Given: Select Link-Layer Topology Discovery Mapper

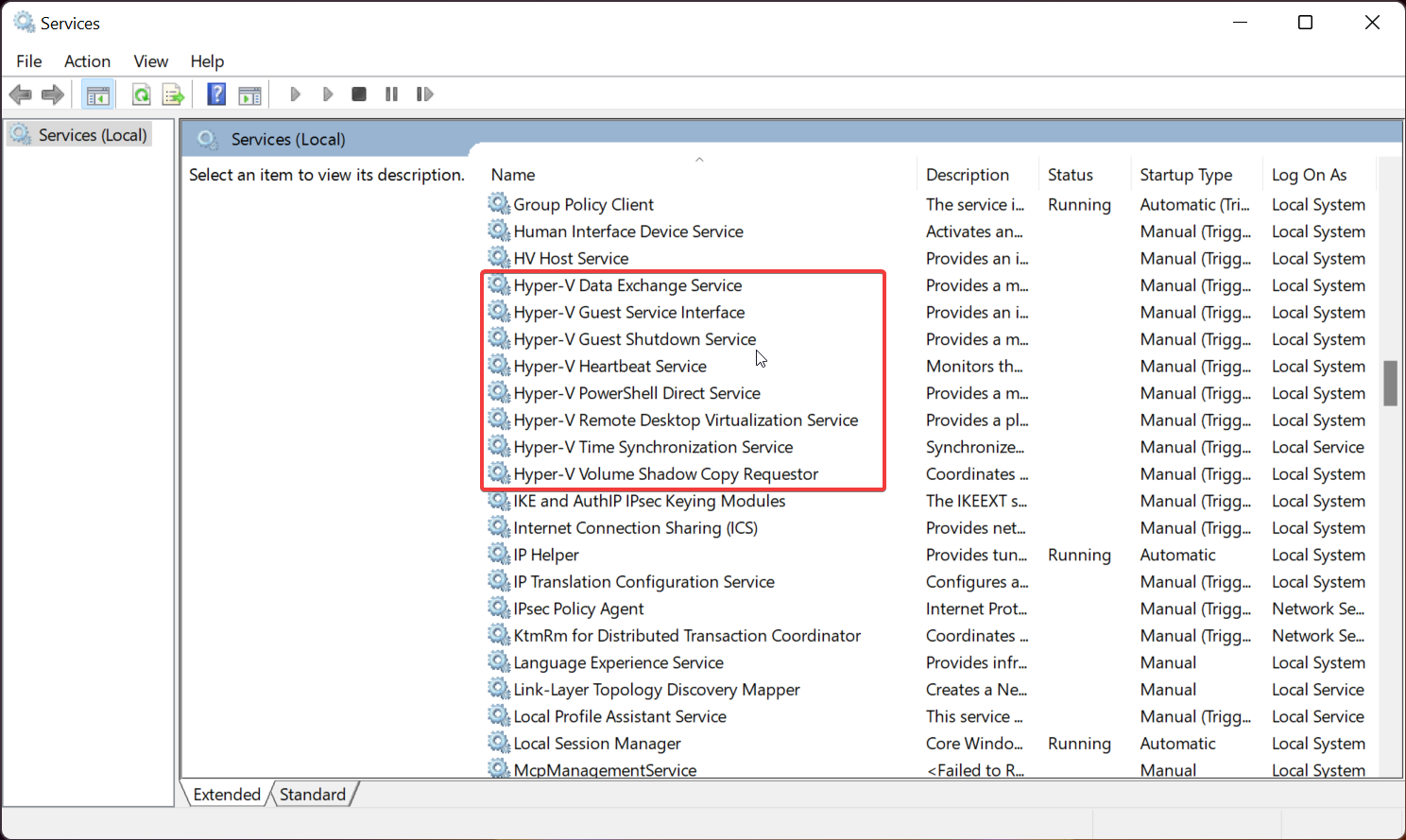Looking at the screenshot, I should [x=657, y=690].
